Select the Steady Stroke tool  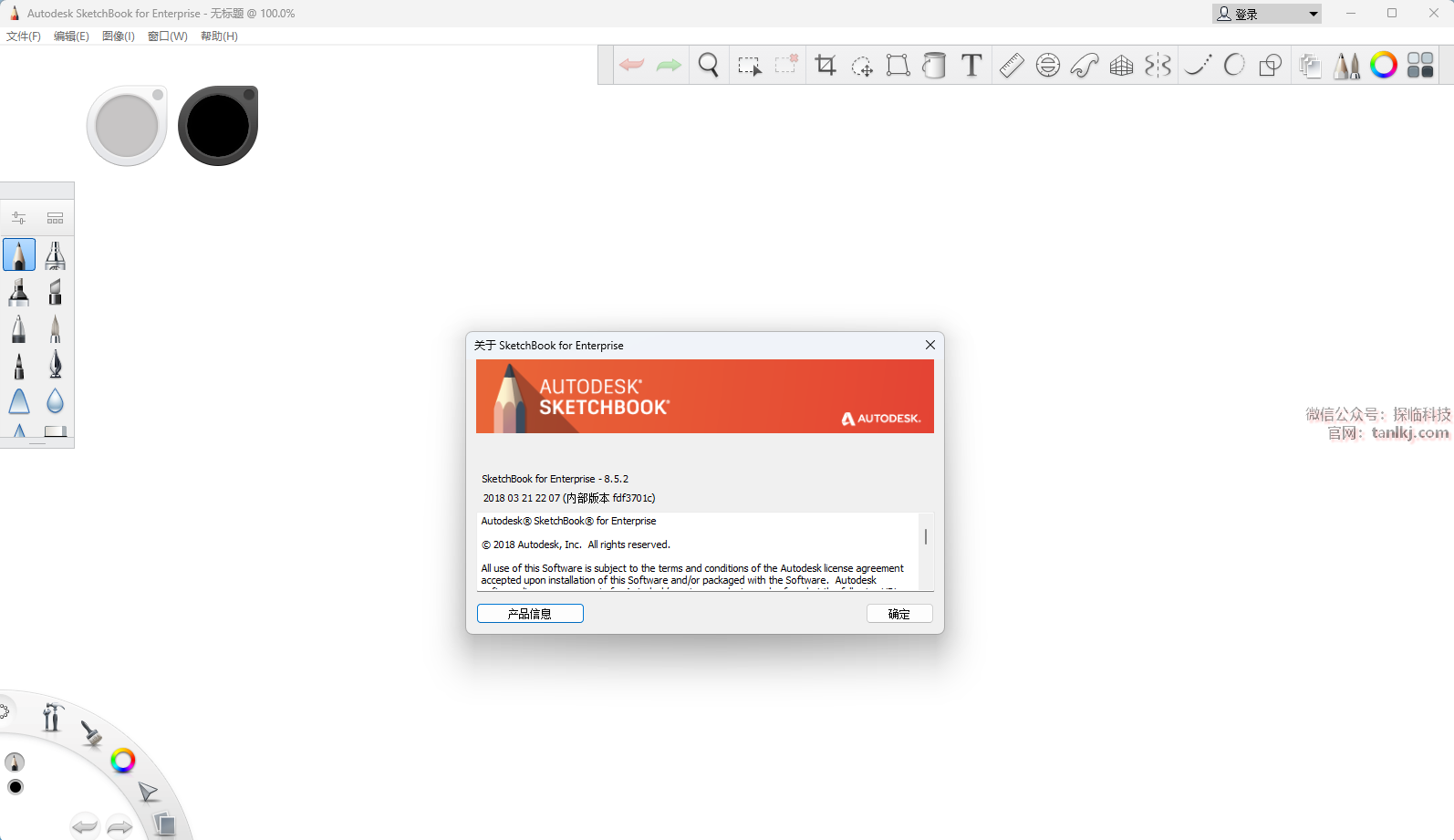pyautogui.click(x=1198, y=65)
